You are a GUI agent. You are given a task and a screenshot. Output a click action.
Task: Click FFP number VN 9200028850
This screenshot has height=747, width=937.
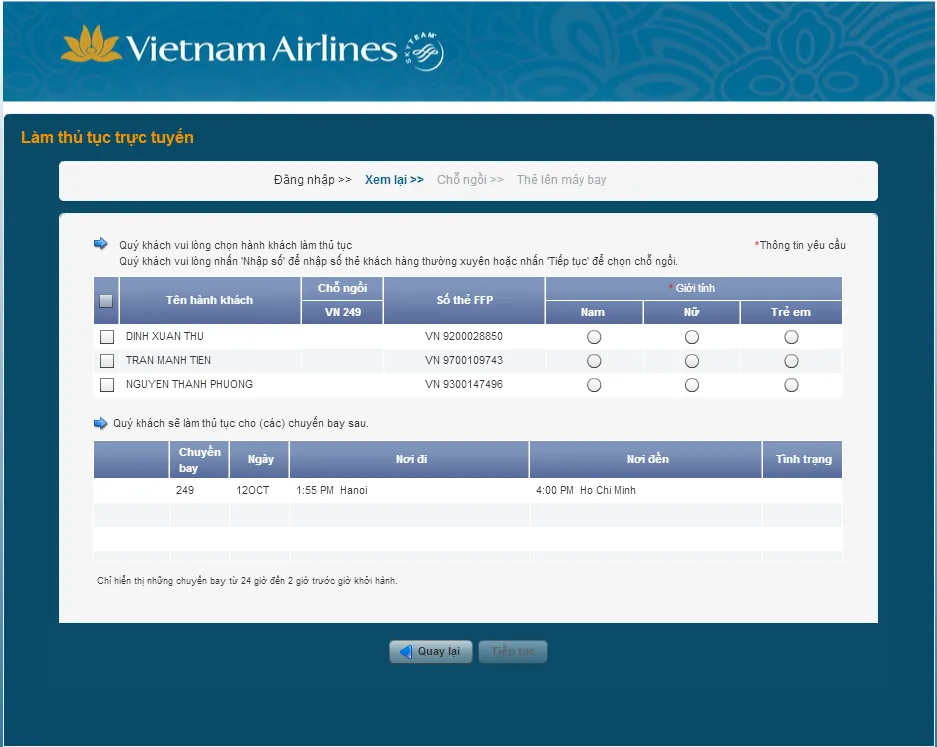464,336
